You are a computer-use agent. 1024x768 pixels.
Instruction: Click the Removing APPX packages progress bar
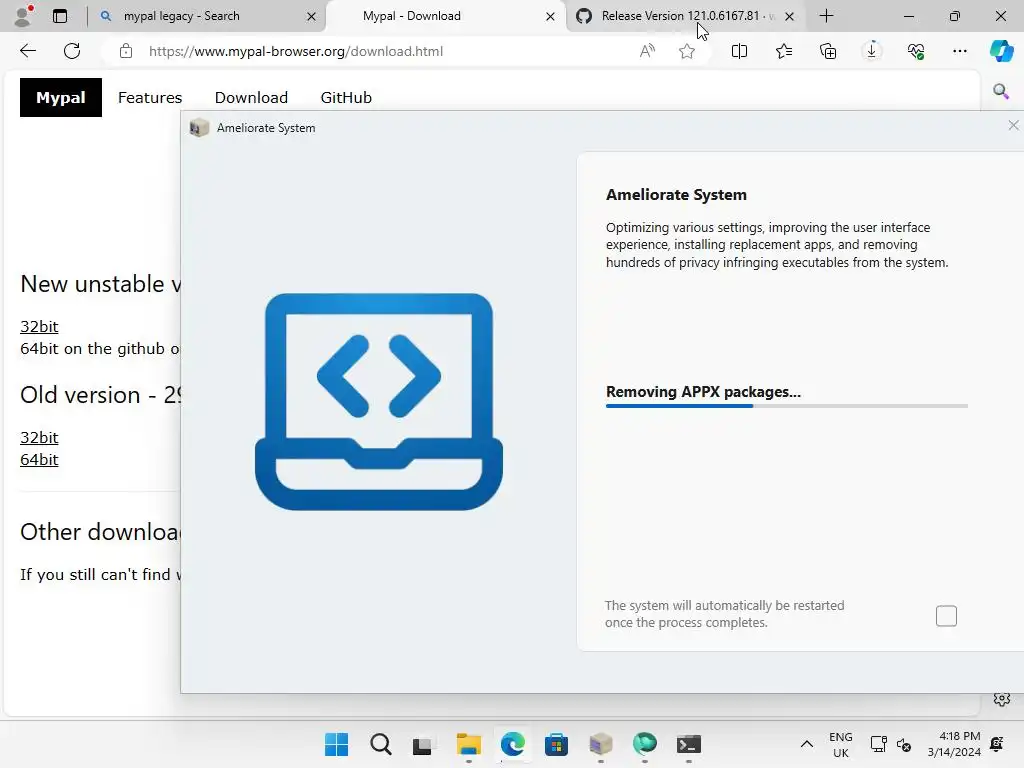coord(787,406)
